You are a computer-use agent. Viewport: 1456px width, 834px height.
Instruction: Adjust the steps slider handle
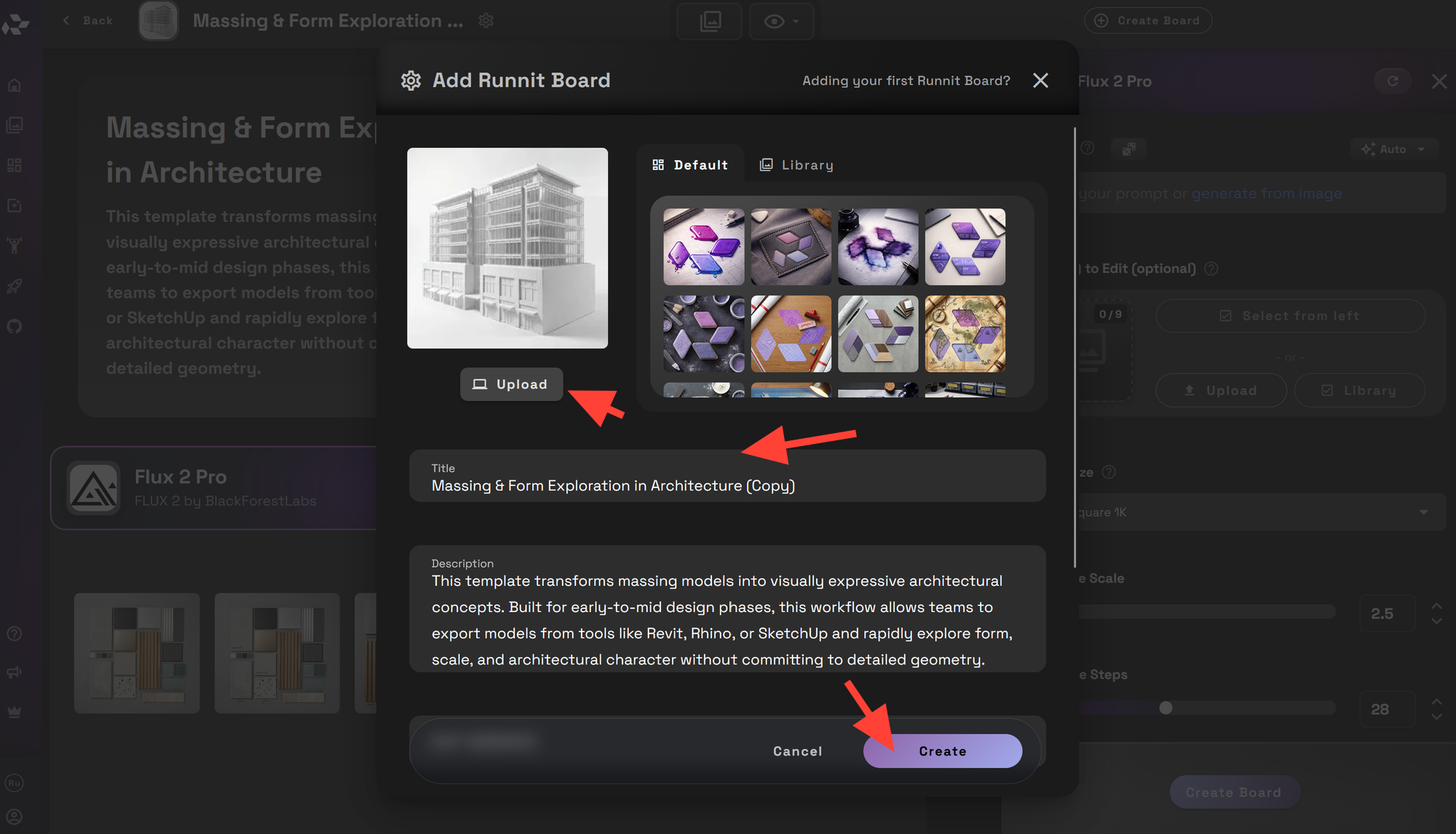point(1166,708)
